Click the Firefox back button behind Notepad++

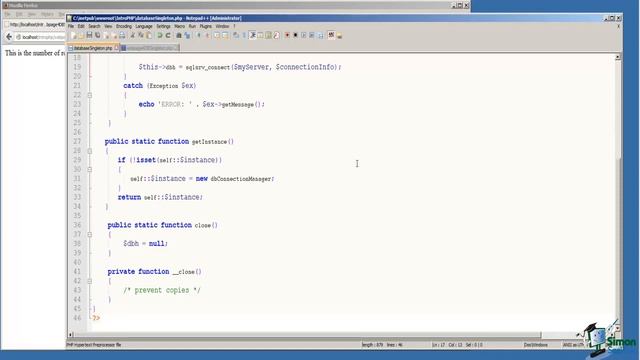tap(9, 37)
